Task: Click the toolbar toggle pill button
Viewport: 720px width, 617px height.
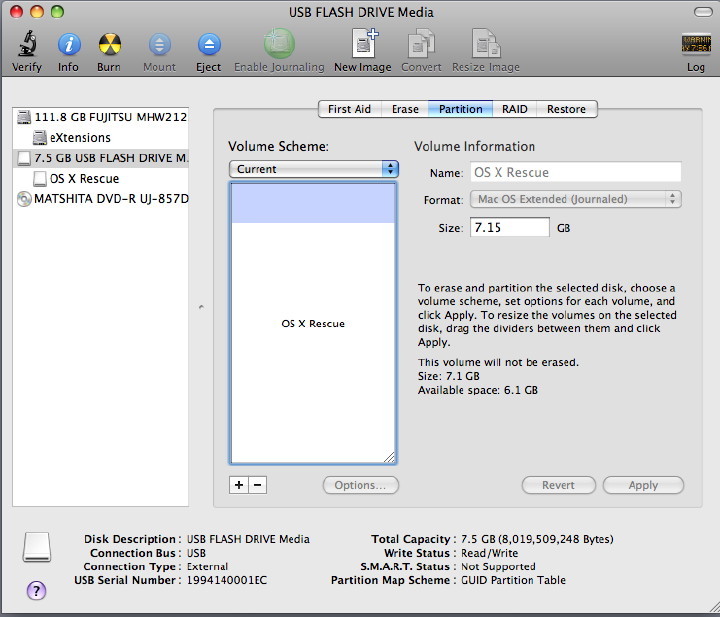Action: pyautogui.click(x=703, y=12)
